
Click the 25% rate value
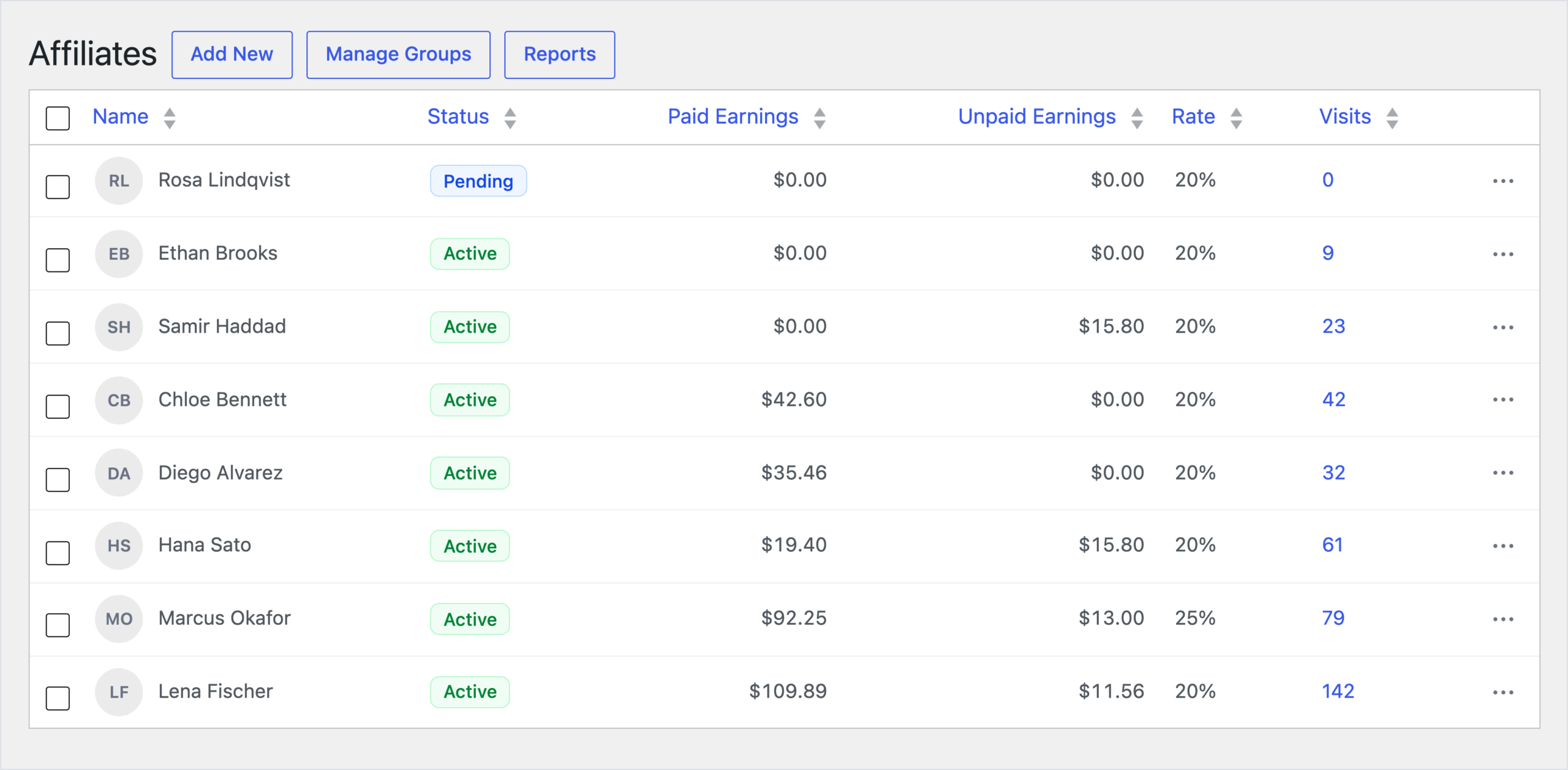click(x=1195, y=617)
